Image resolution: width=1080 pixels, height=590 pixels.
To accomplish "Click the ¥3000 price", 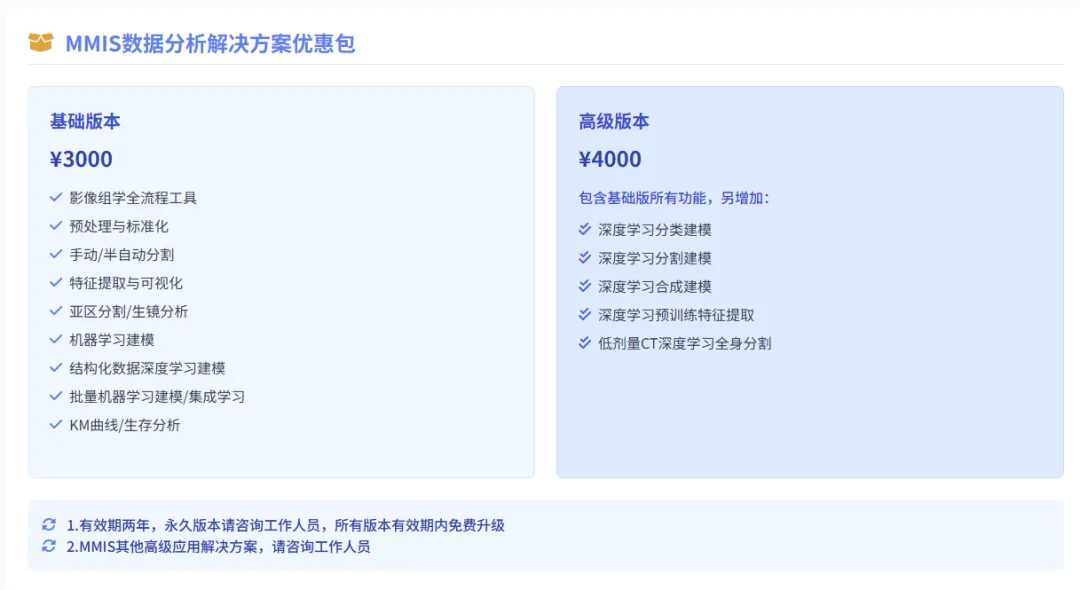I will 81,160.
